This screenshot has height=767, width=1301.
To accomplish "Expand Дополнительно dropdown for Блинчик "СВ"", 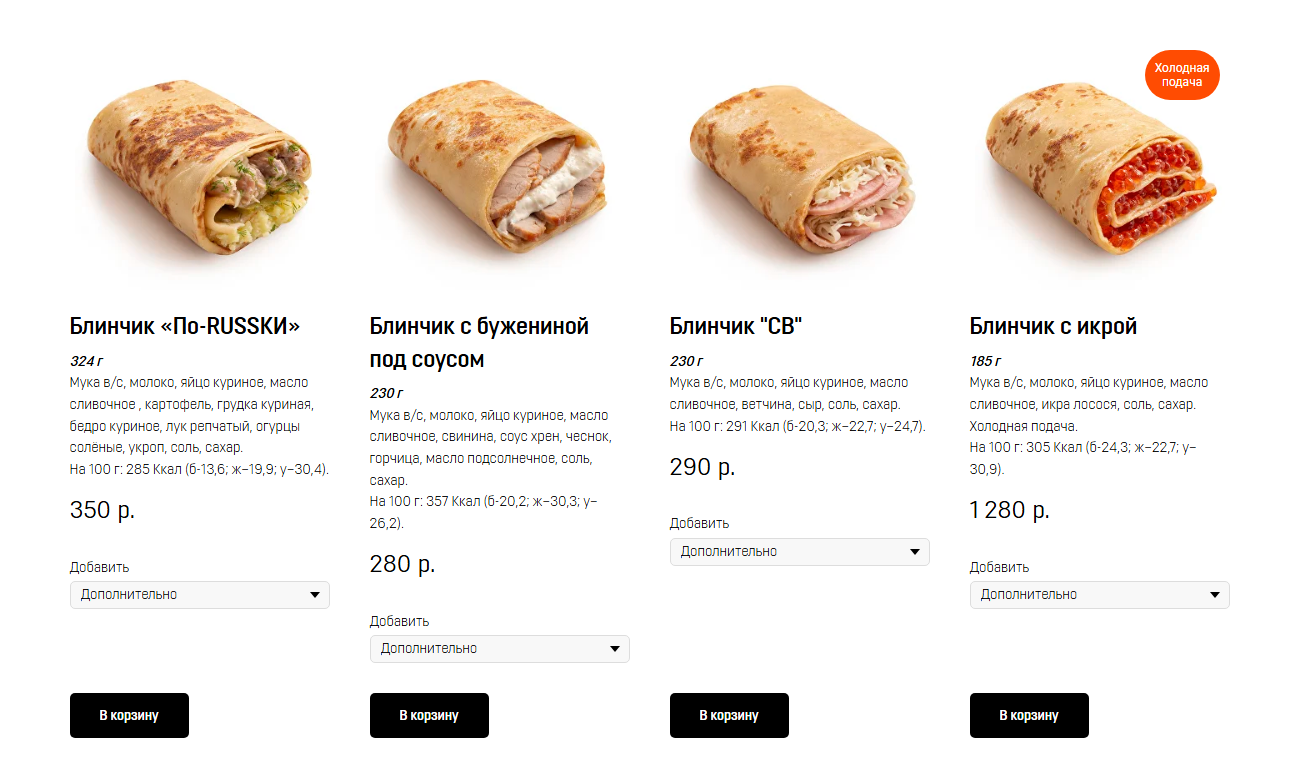I will pyautogui.click(x=799, y=552).
